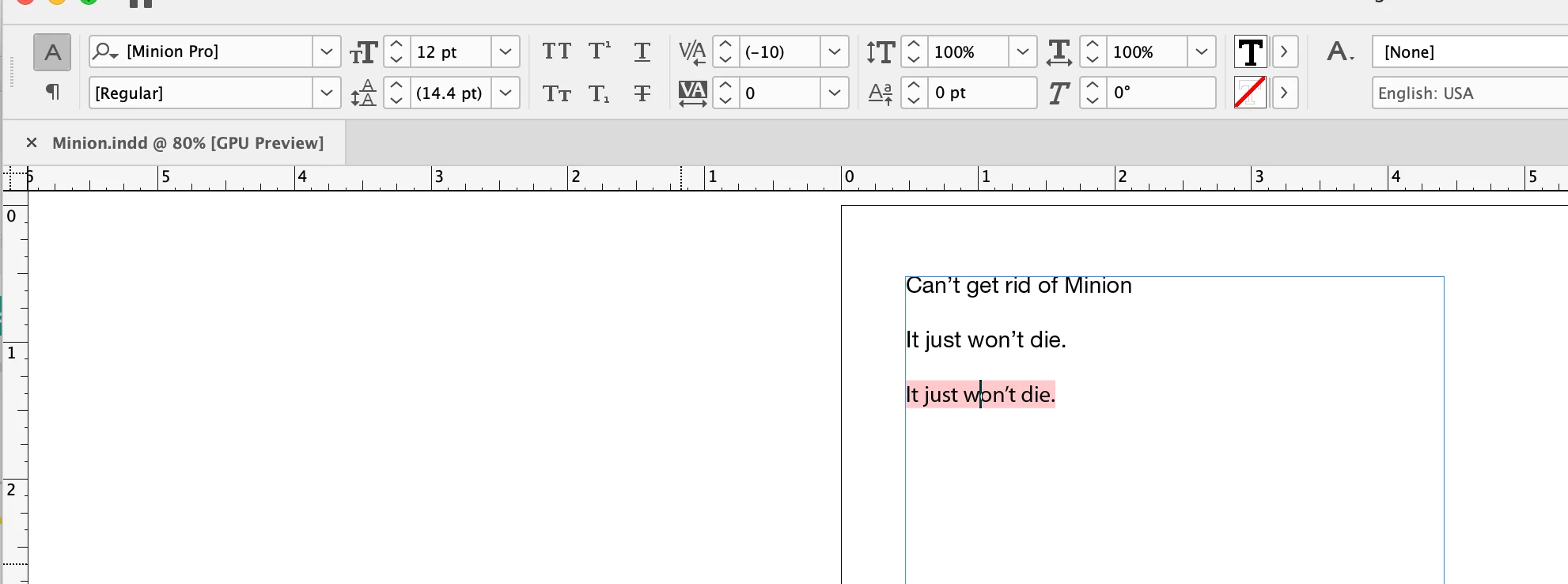This screenshot has height=584, width=1568.
Task: Click the control panel gripper handle
Action: [x=12, y=71]
